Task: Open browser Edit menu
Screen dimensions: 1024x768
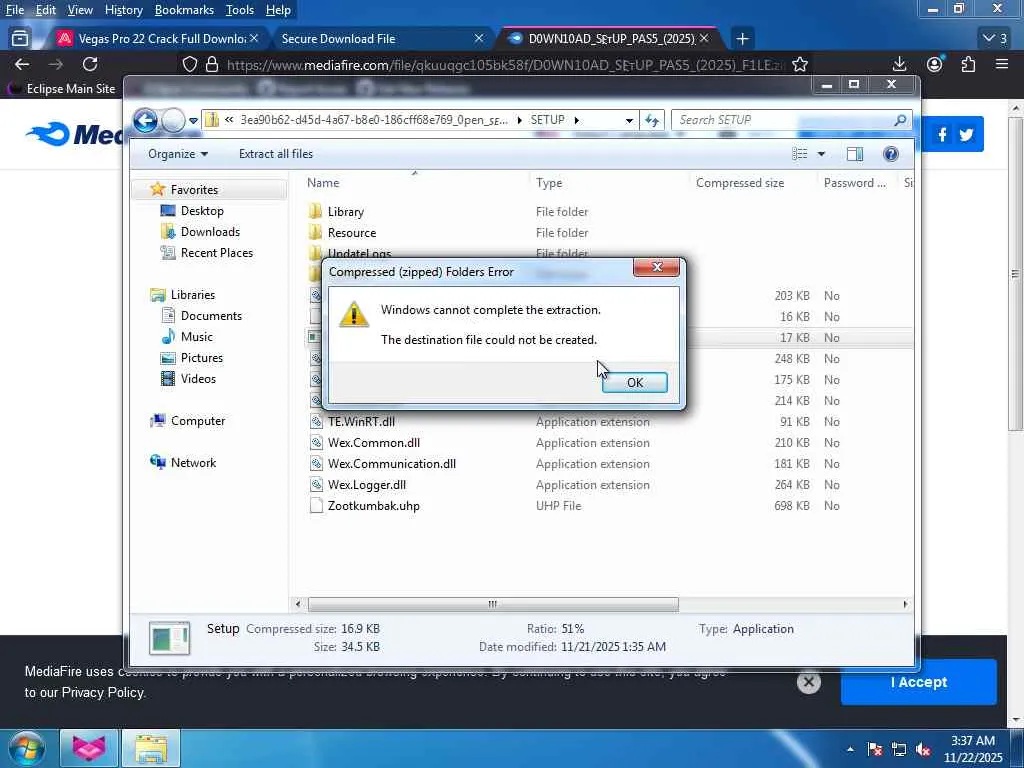Action: (45, 10)
